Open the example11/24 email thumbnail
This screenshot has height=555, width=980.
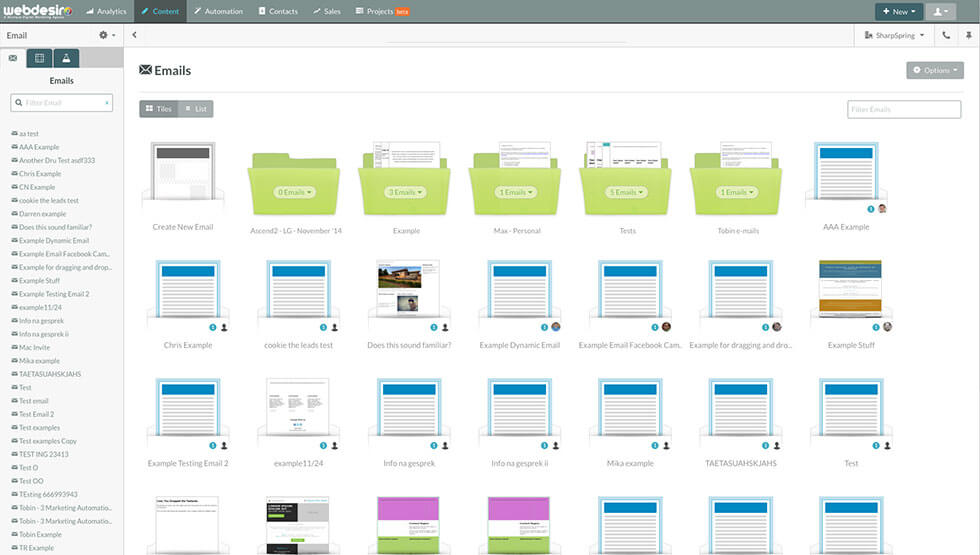click(298, 406)
